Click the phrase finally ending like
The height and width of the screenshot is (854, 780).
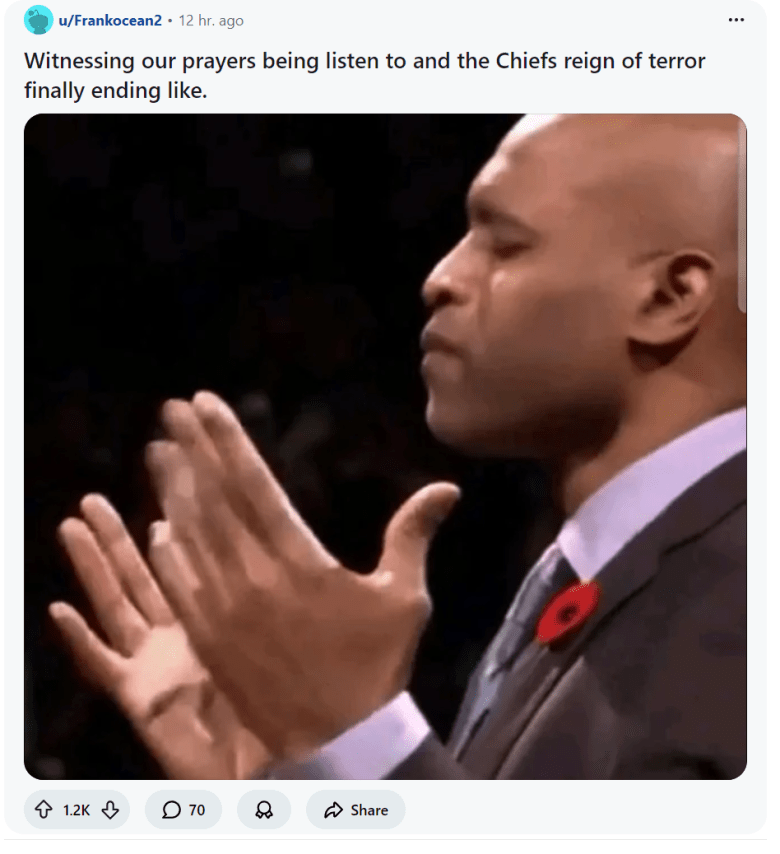coord(115,90)
